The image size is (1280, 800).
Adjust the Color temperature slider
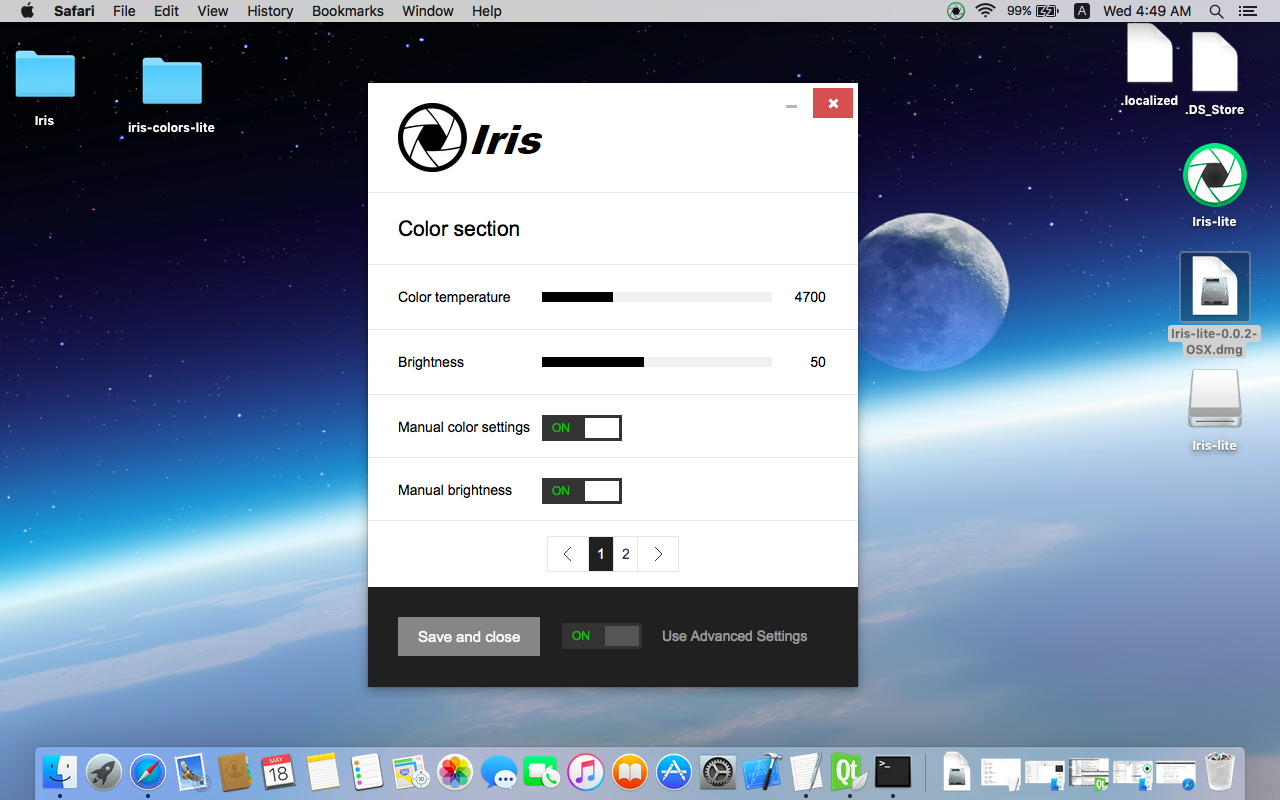pyautogui.click(x=657, y=297)
